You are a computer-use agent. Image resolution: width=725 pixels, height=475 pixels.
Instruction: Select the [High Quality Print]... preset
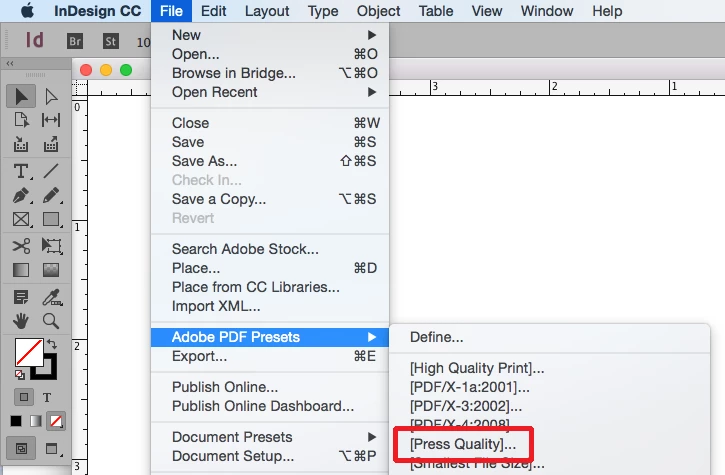pos(477,368)
